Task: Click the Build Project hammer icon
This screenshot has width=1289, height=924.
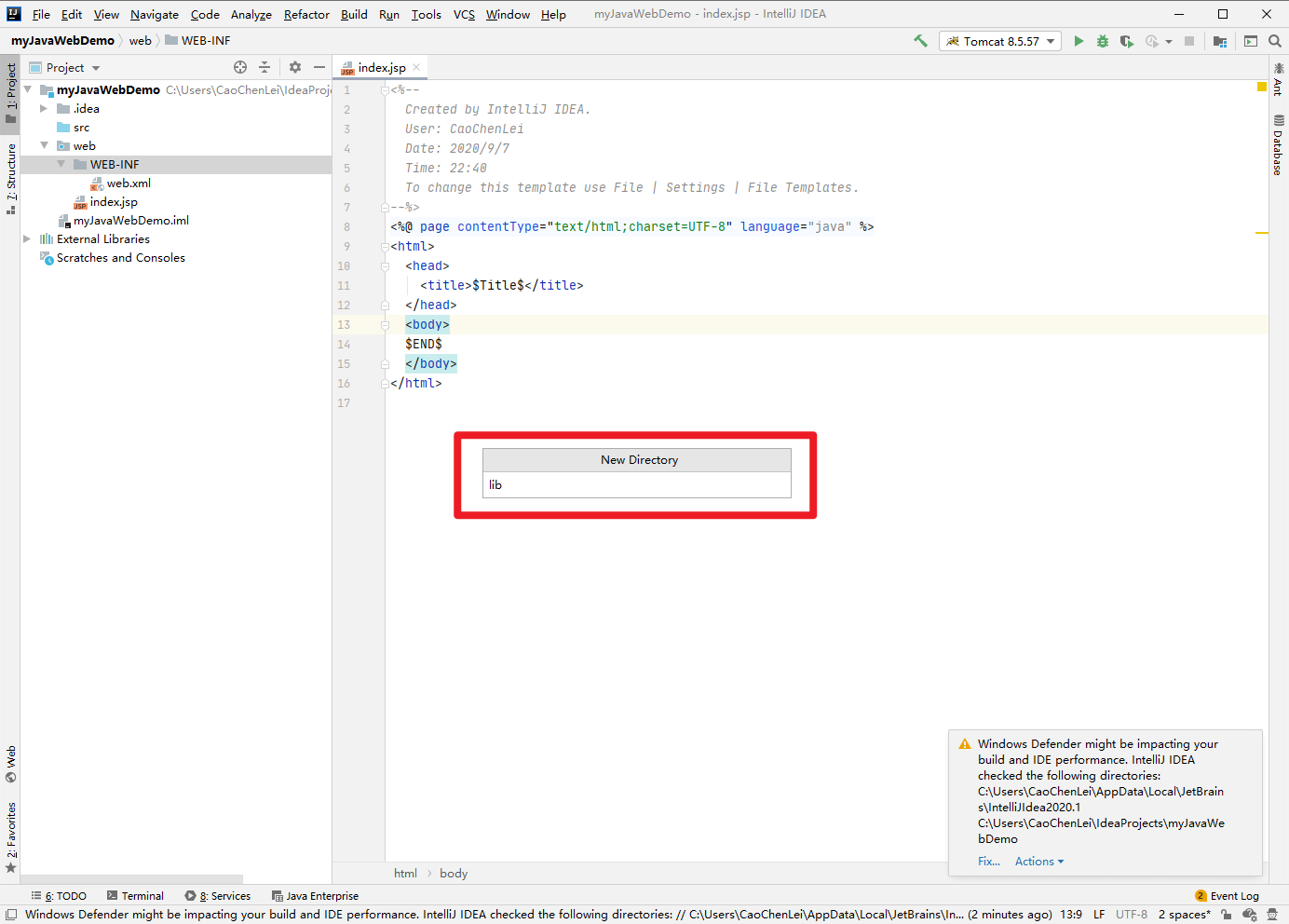Action: point(920,41)
